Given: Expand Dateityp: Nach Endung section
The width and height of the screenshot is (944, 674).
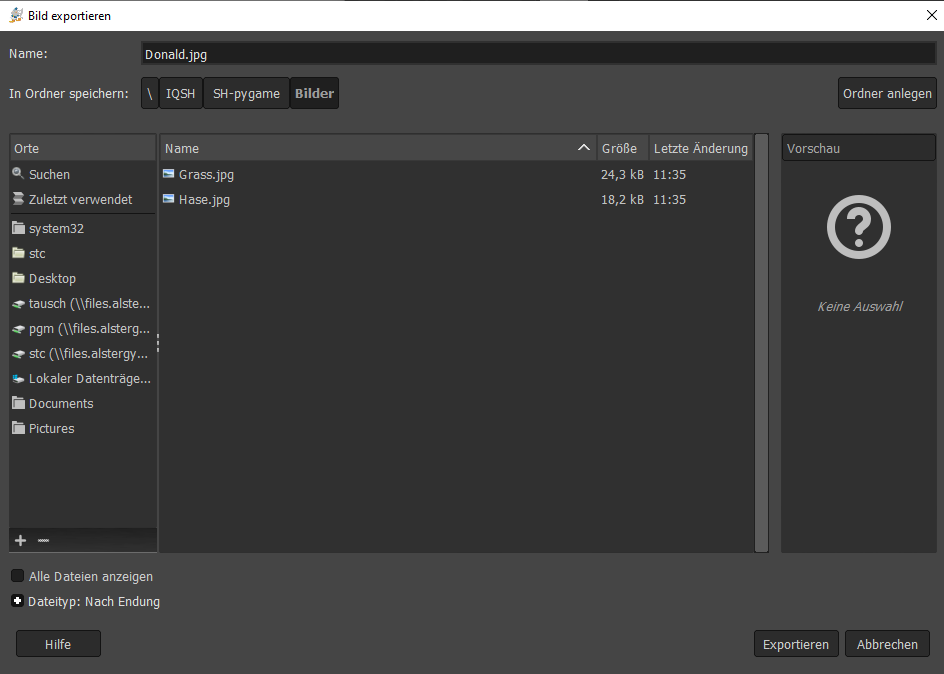Looking at the screenshot, I should 18,601.
